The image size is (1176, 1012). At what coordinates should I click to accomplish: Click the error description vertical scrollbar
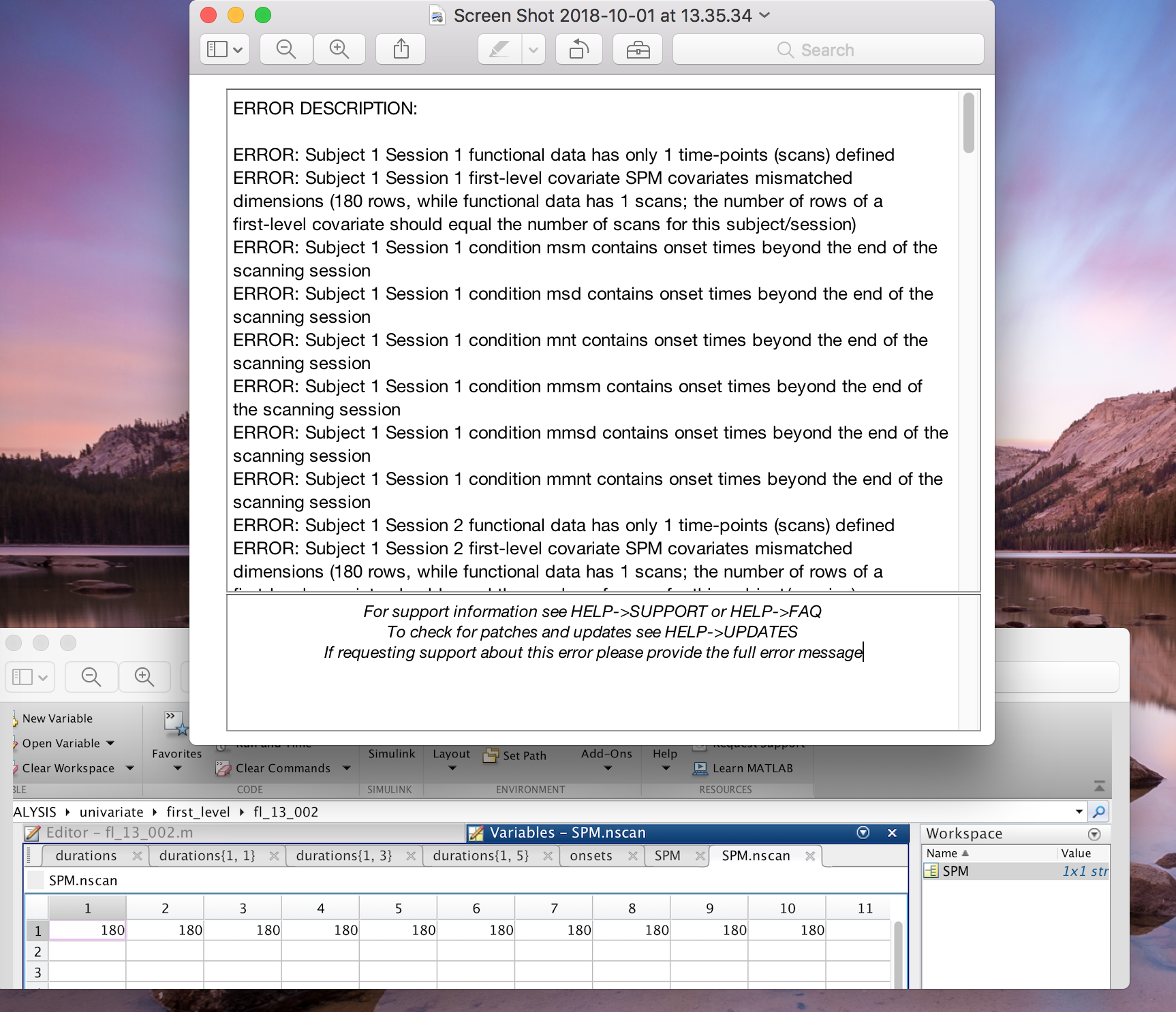(968, 124)
